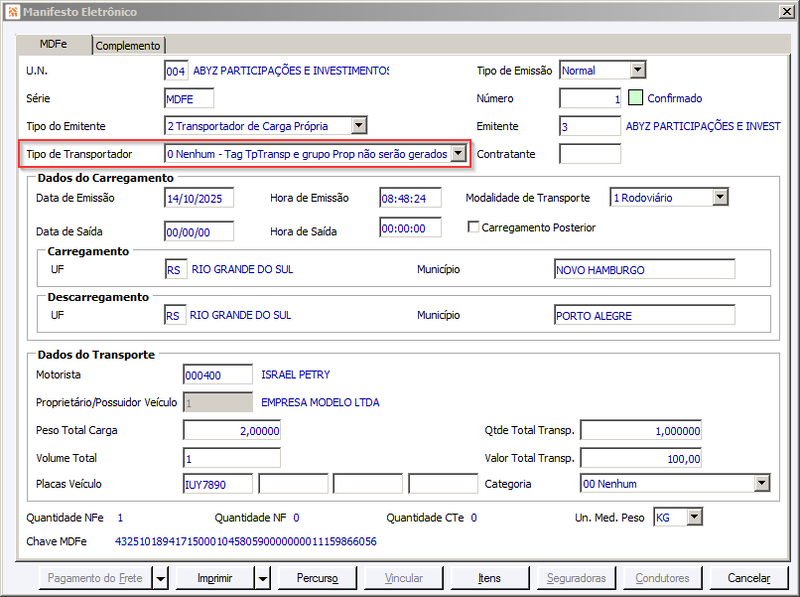Click the first Placas Veículo field IUY7890

[x=218, y=484]
